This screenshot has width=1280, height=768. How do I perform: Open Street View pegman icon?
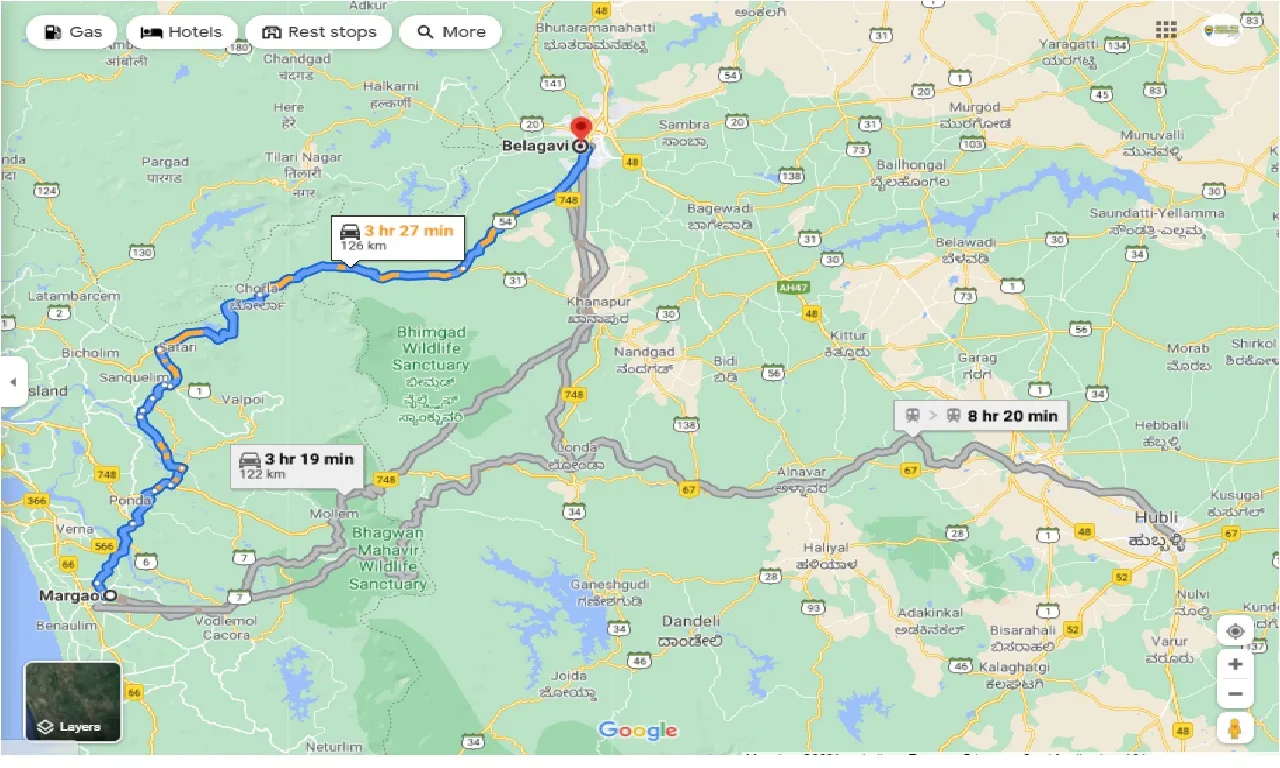point(1235,728)
